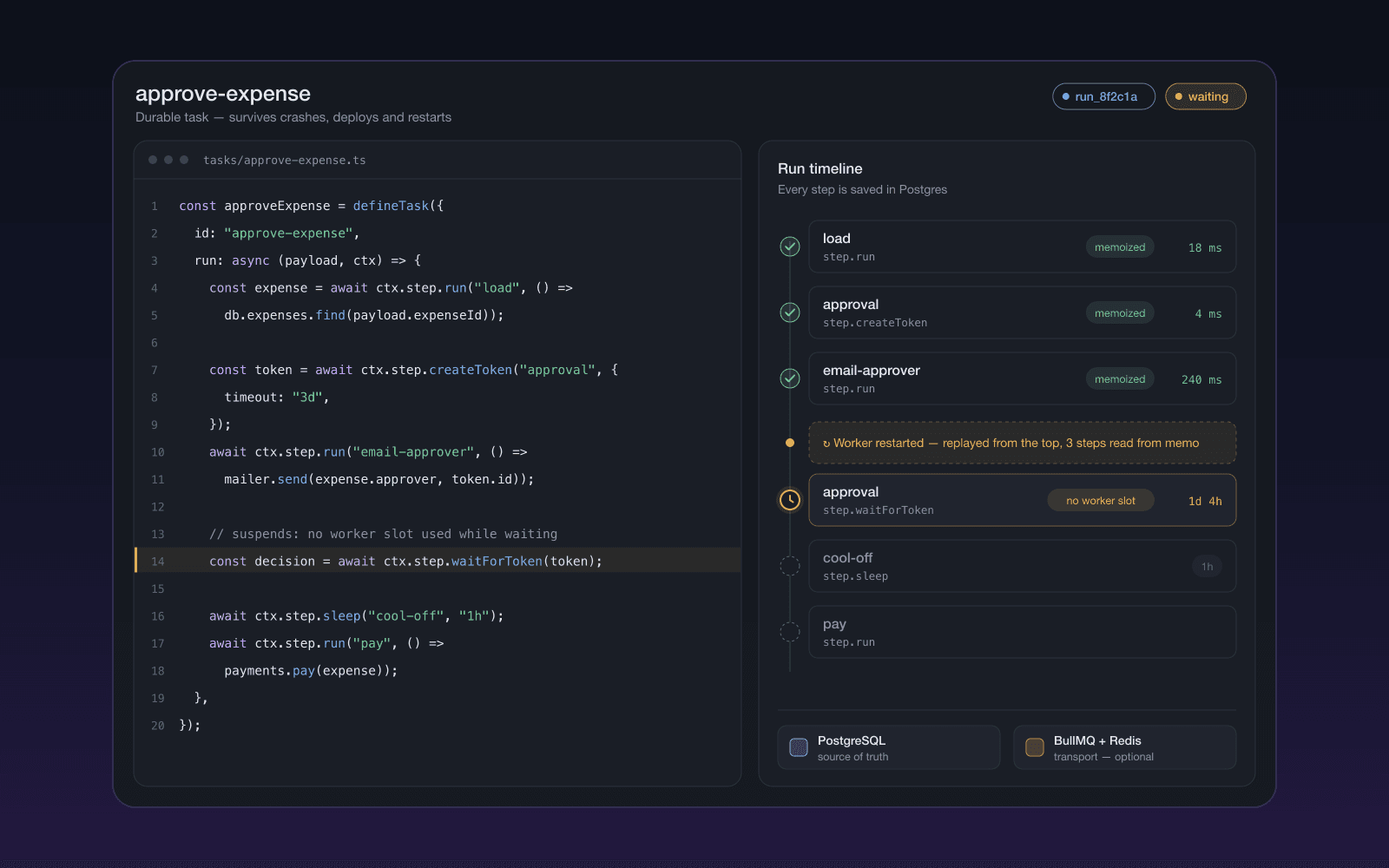1389x868 pixels.
Task: Select the cool-off step.sleep card
Action: 1023,566
